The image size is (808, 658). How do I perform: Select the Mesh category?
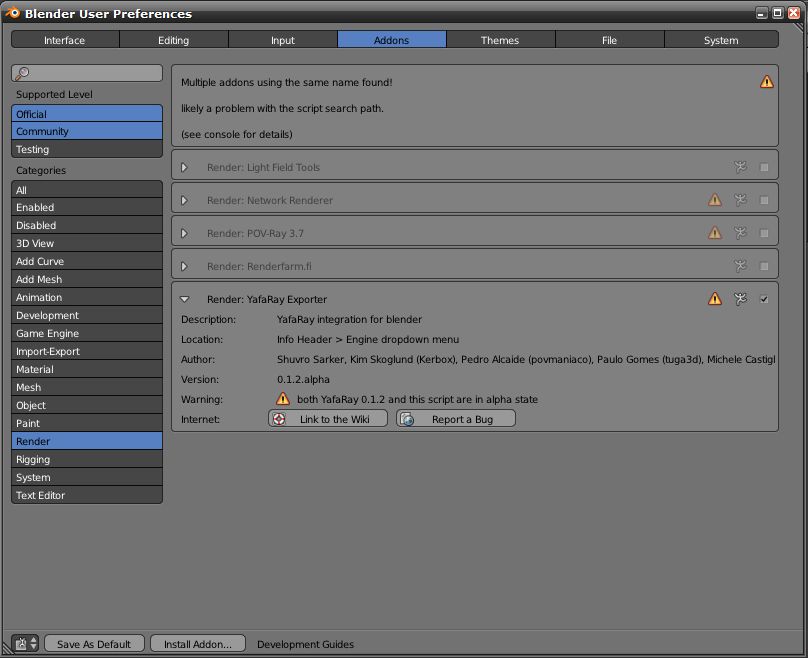pos(87,387)
